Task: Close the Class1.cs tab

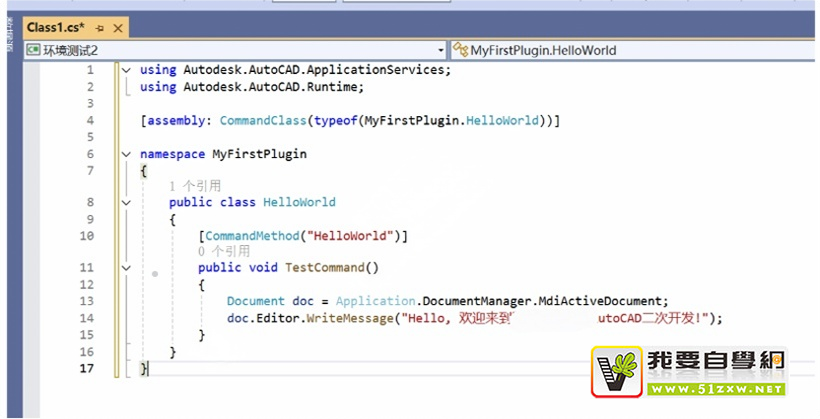Action: coord(118,27)
